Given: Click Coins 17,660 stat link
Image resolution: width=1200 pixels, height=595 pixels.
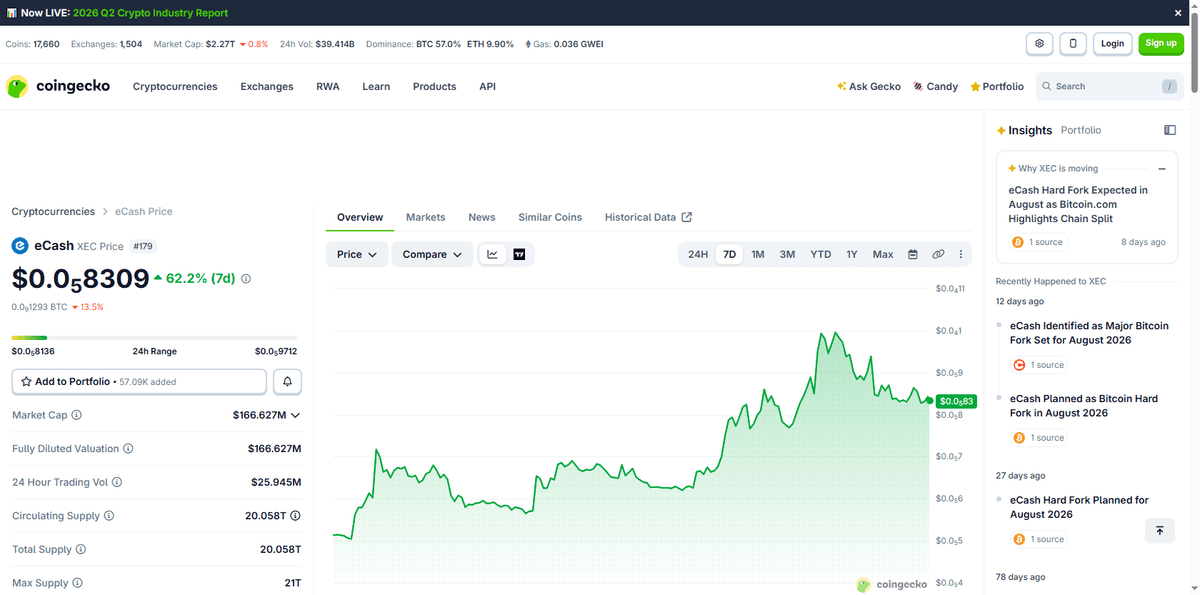Looking at the screenshot, I should coord(33,44).
